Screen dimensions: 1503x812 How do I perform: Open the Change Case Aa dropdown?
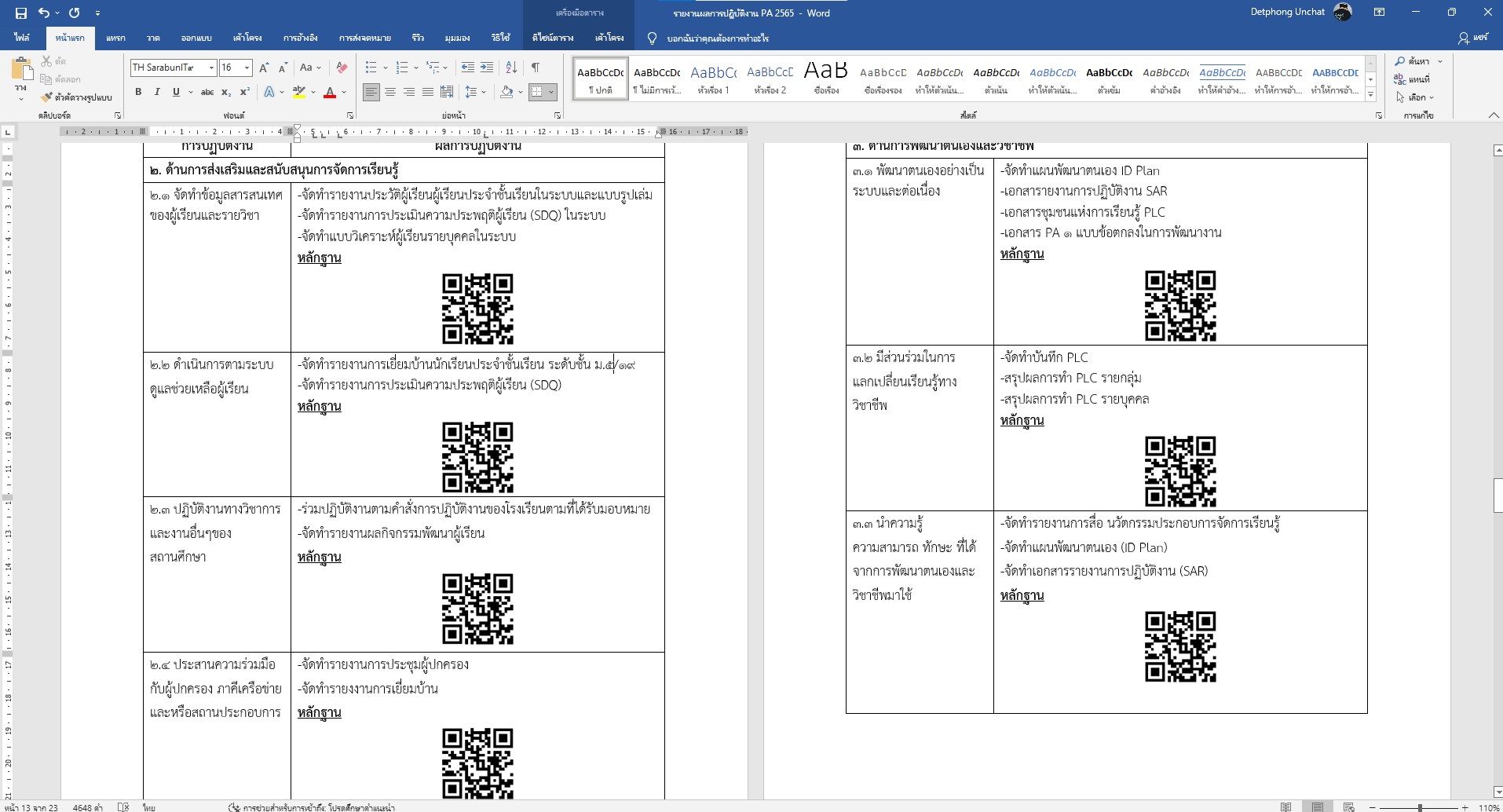[310, 68]
